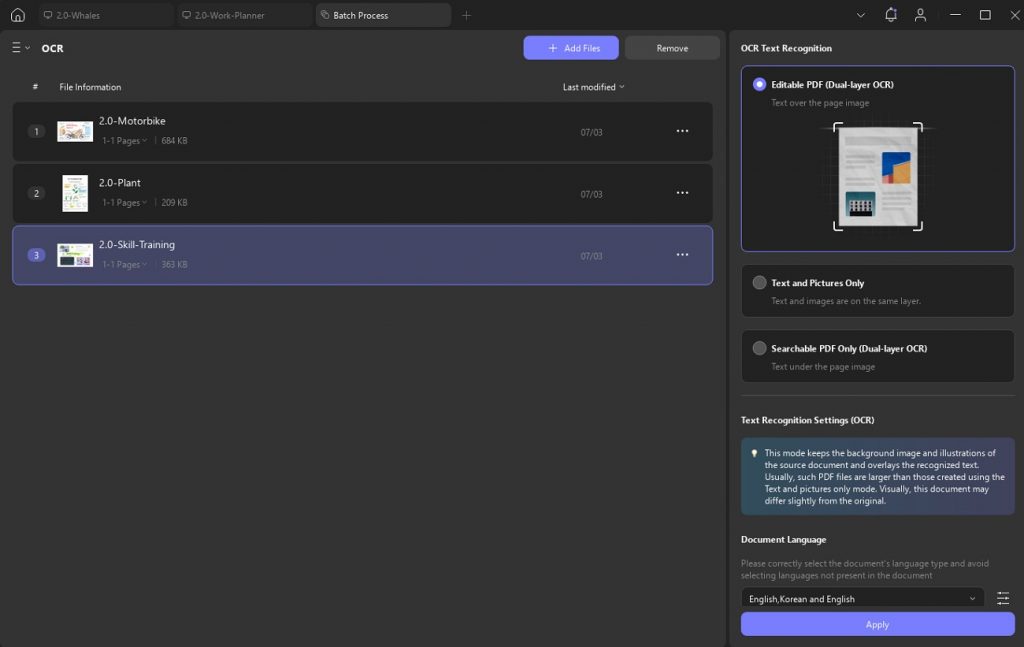The width and height of the screenshot is (1024, 647).
Task: Select Text and Pictures Only option
Action: [x=759, y=283]
